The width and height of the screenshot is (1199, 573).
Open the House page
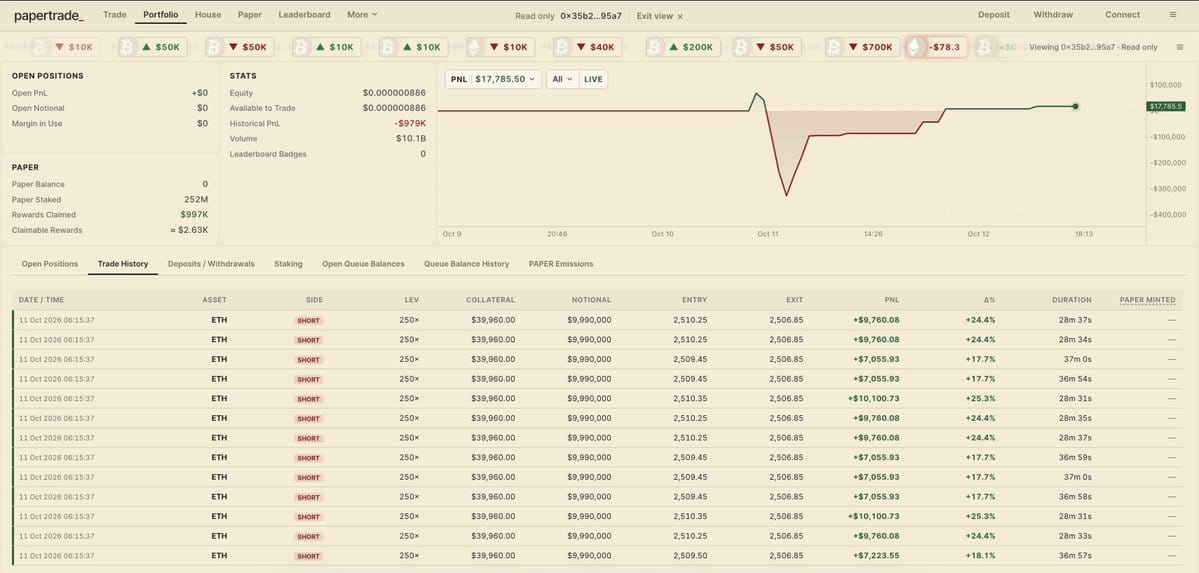208,15
